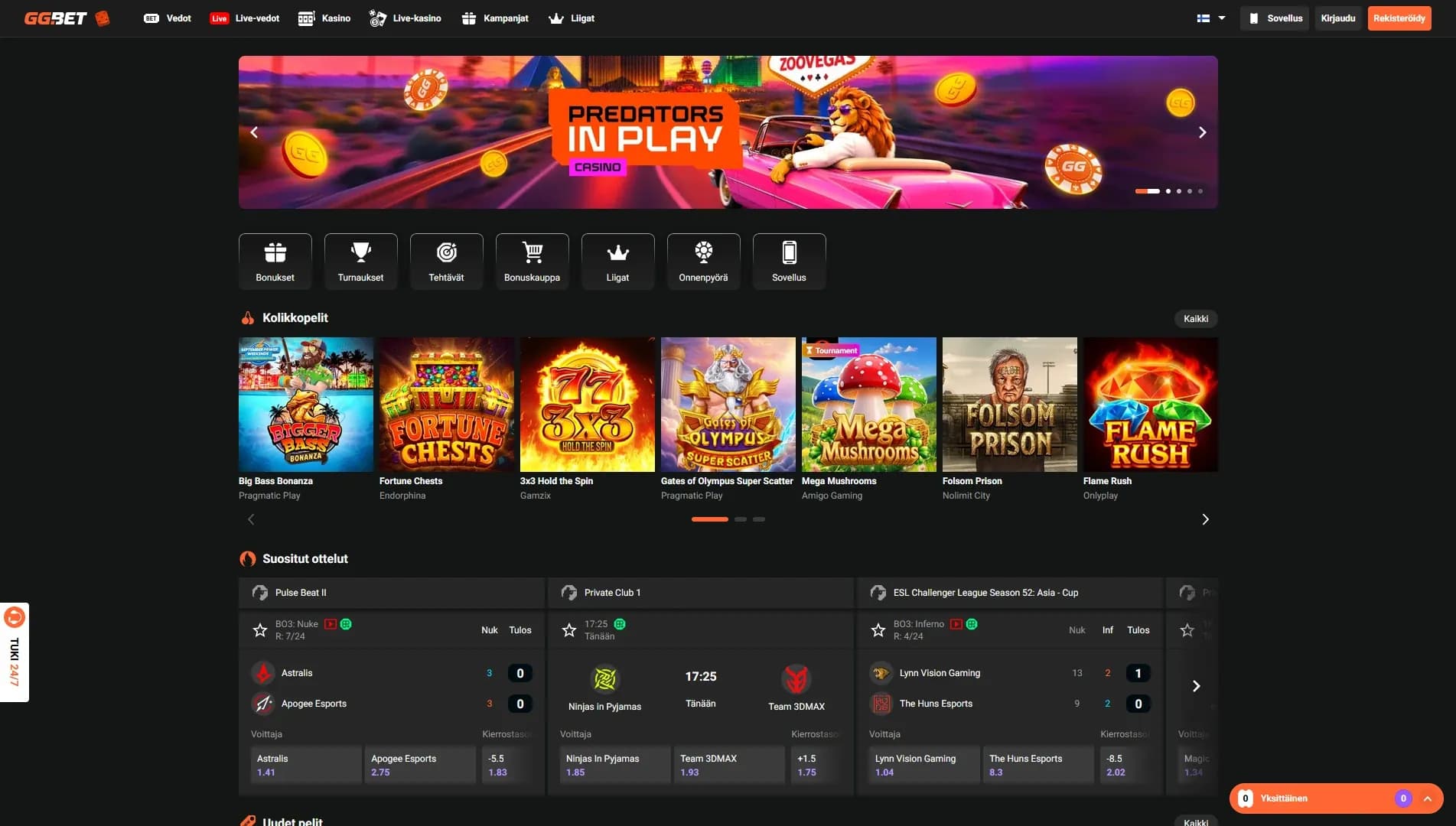Click the Ninjas in Pyjamas team logo
Screen dimensions: 1456x826
point(605,678)
